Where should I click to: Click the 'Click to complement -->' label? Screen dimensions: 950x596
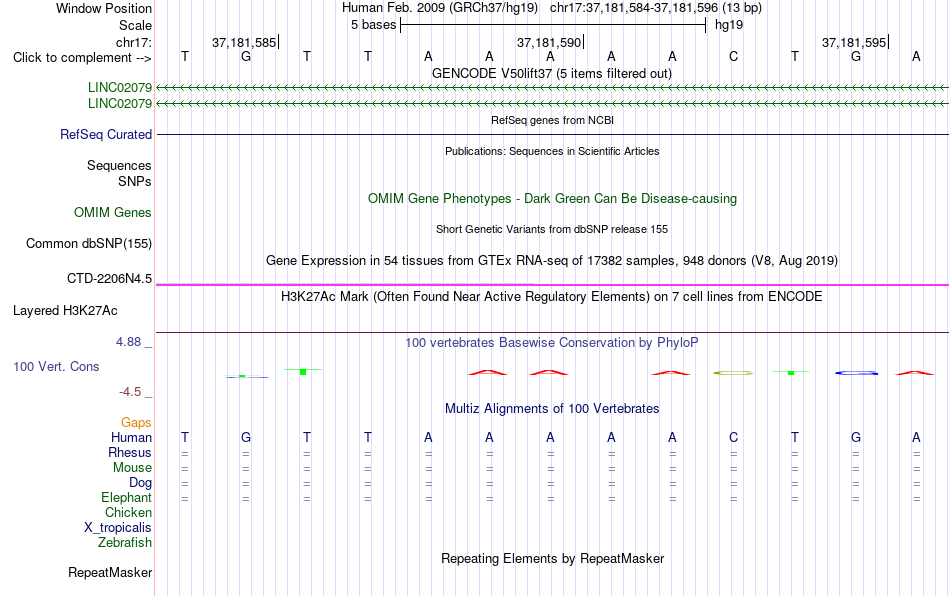tap(82, 58)
